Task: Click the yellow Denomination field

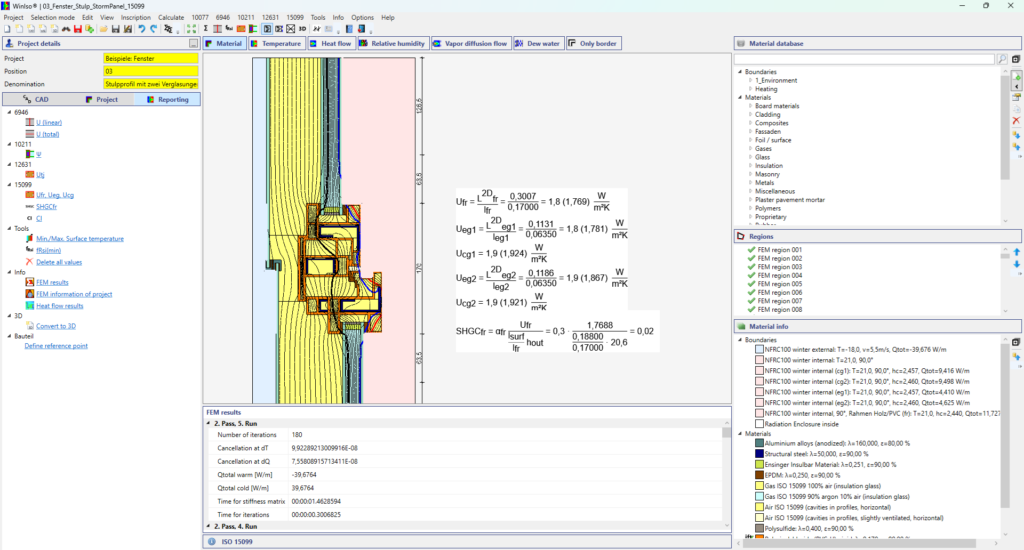Action: 151,84
